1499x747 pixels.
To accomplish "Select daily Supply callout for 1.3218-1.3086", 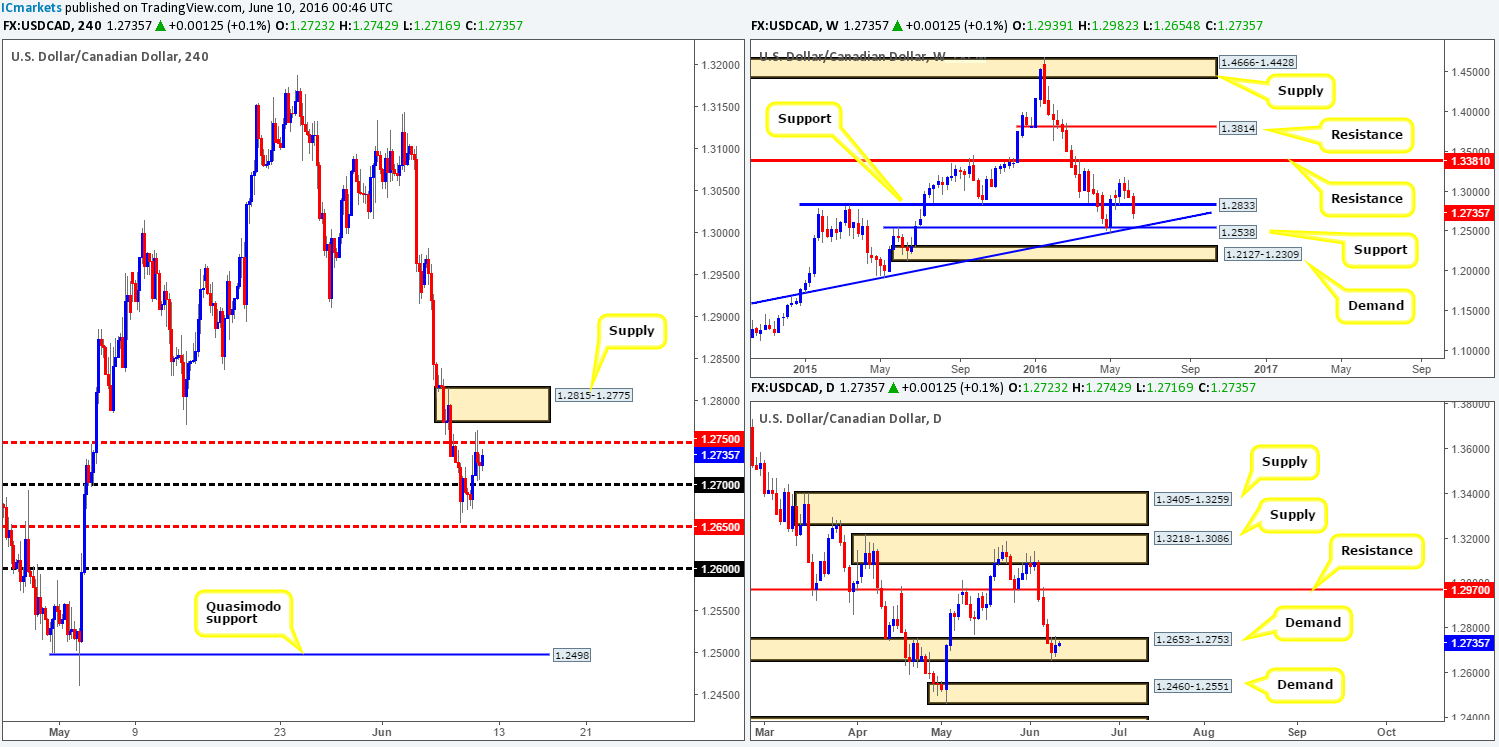I will coord(1292,515).
